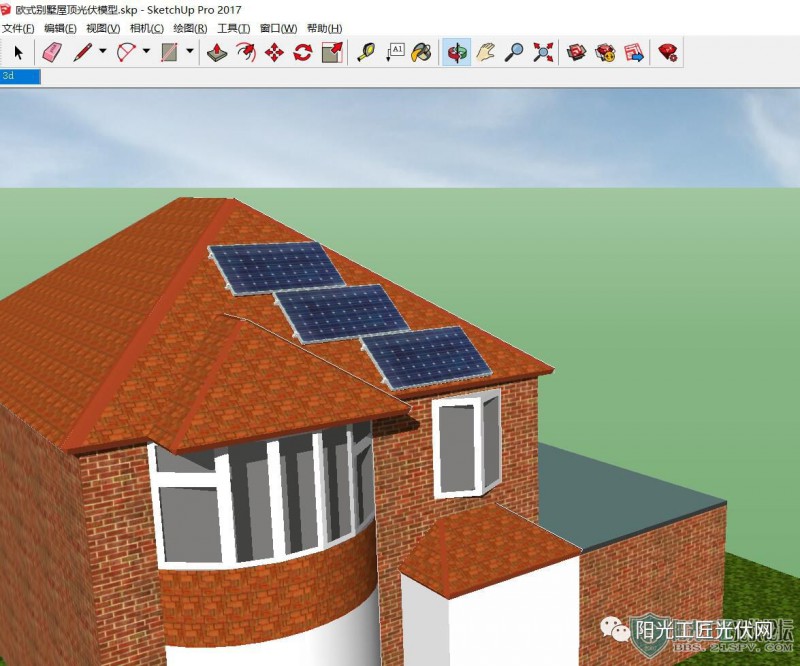
Task: Expand the line tool dropdown arrow
Action: pyautogui.click(x=102, y=52)
